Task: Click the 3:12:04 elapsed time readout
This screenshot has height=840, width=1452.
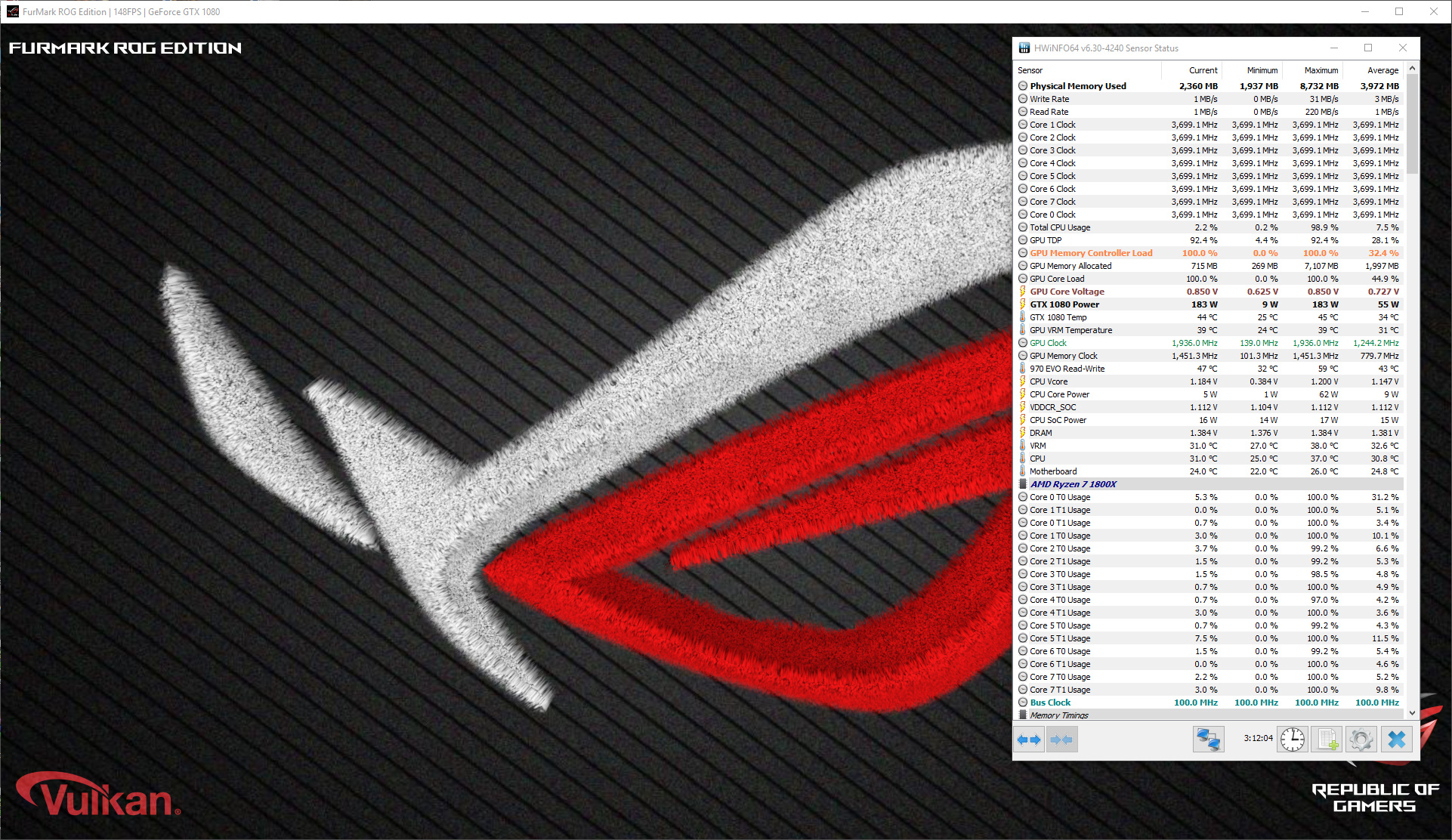Action: tap(1258, 739)
